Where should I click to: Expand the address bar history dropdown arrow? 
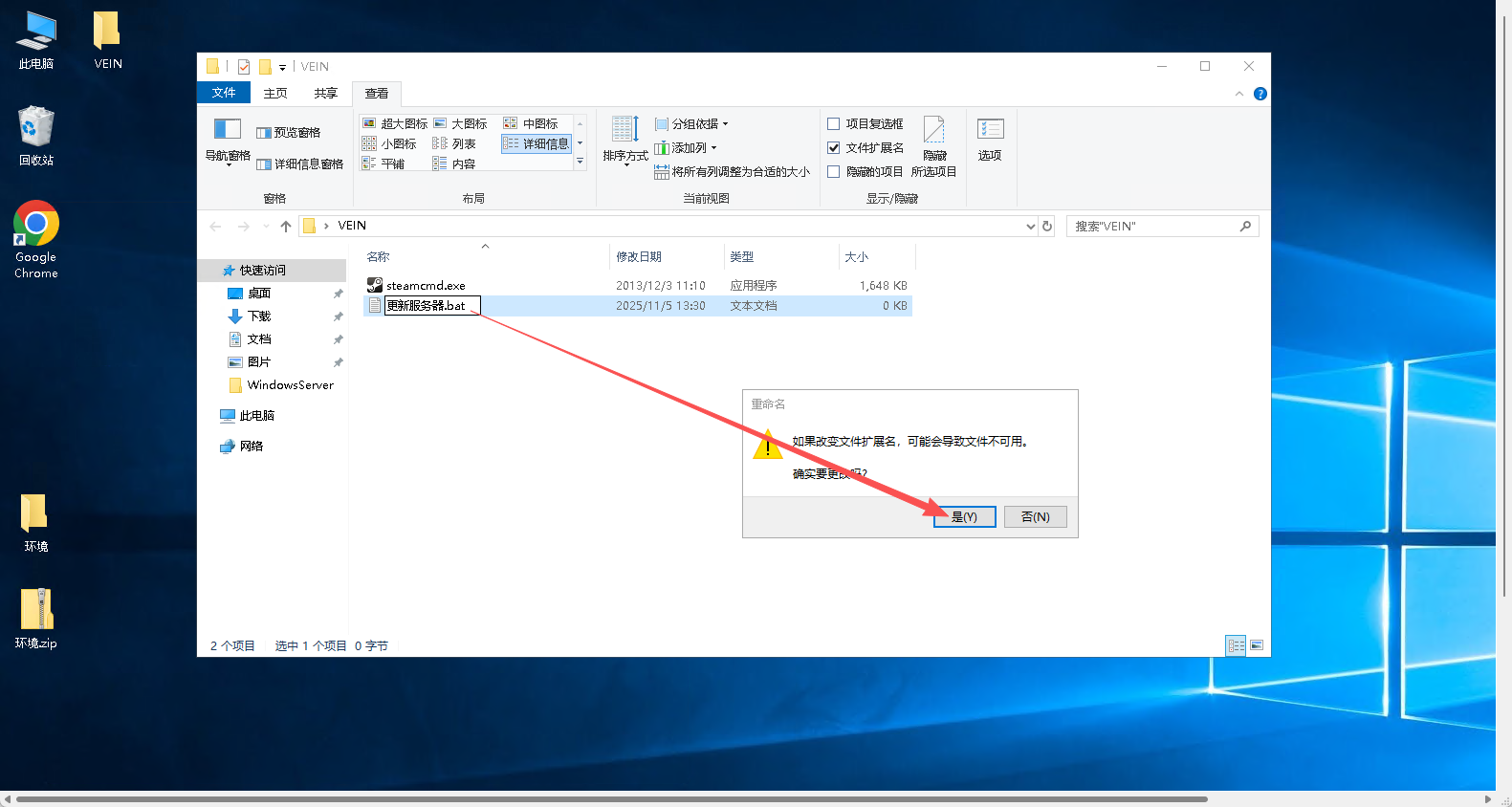click(1030, 227)
